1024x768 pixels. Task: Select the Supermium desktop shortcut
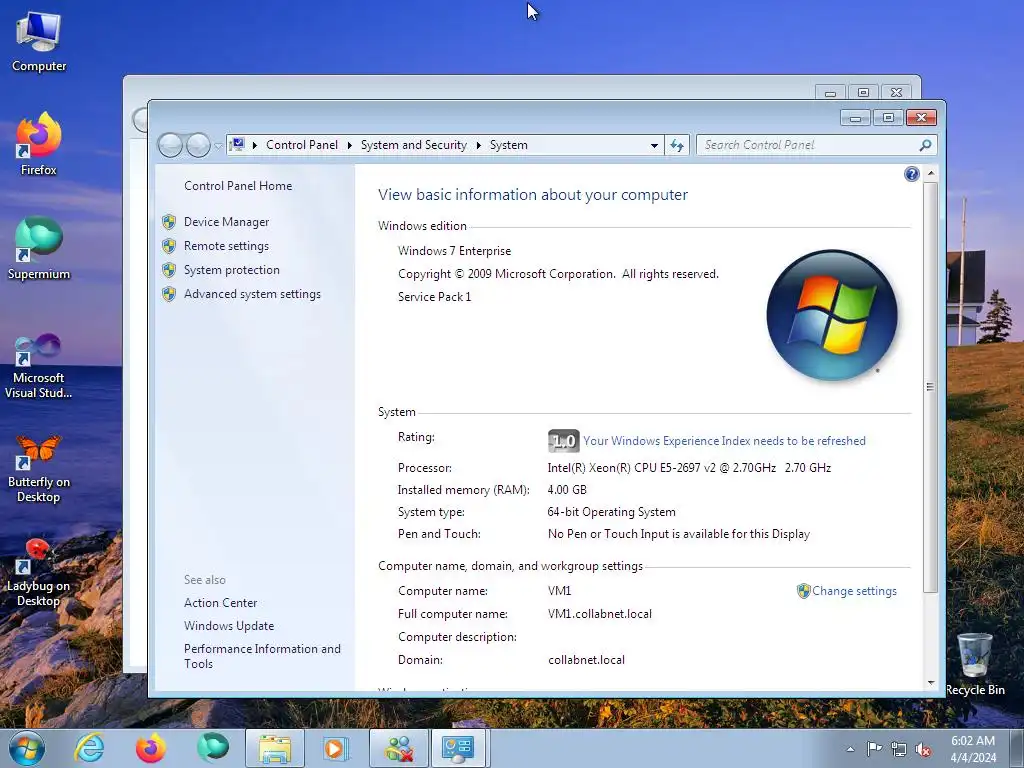[x=39, y=248]
